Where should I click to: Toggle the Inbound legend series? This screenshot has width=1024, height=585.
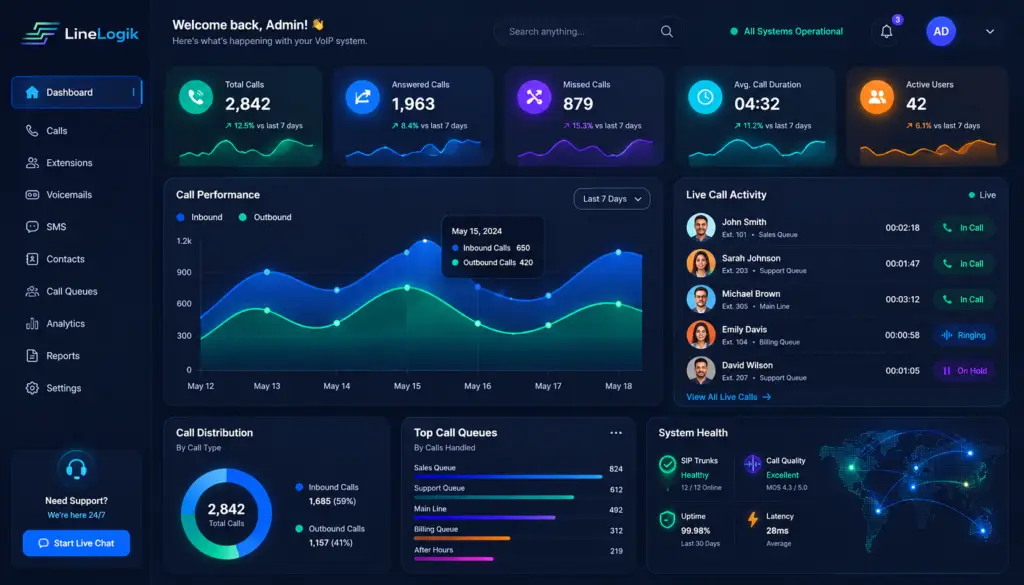(199, 217)
